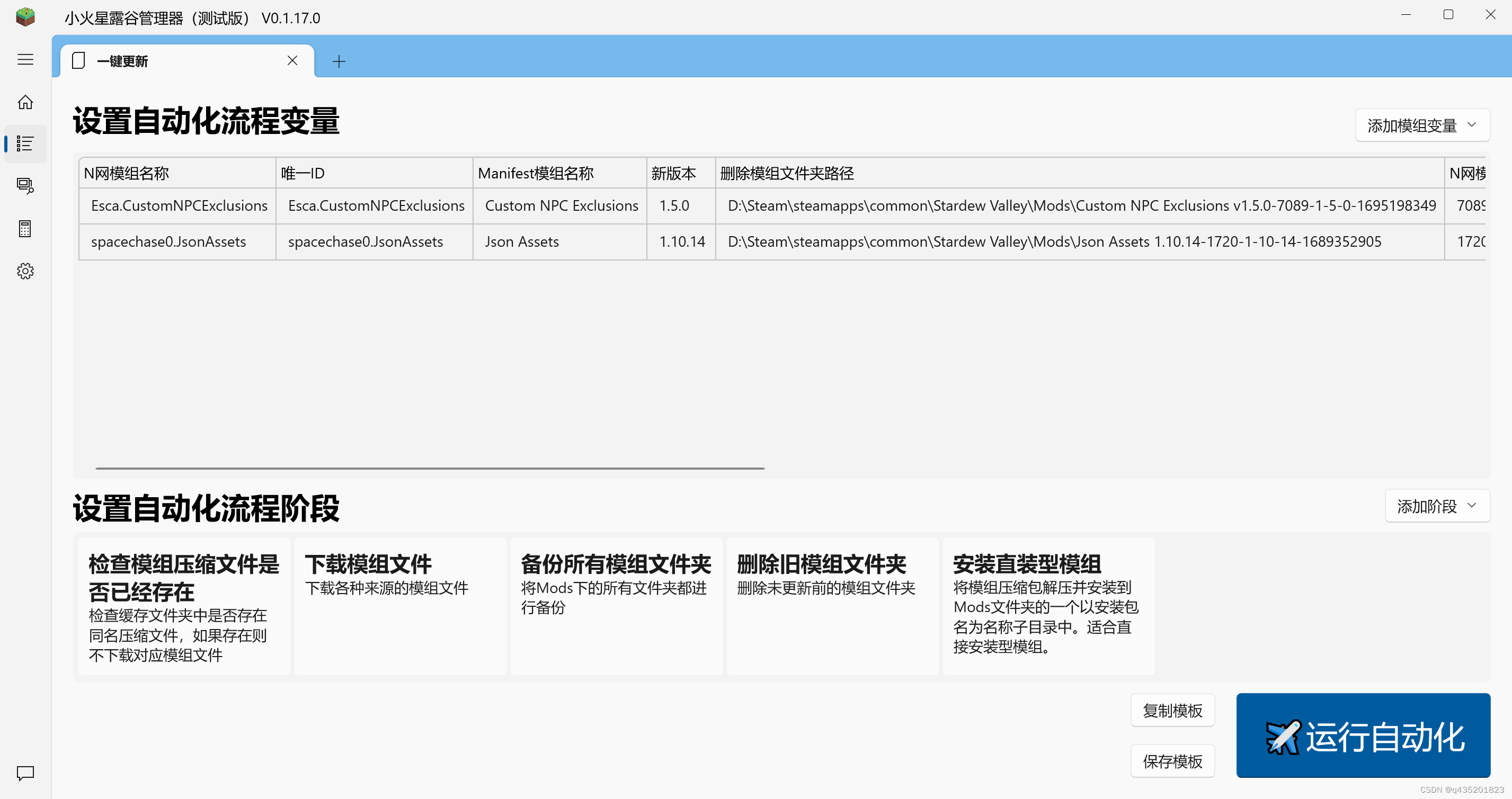Click version cell 1.5.0
The height and width of the screenshot is (799, 1512).
coord(681,206)
